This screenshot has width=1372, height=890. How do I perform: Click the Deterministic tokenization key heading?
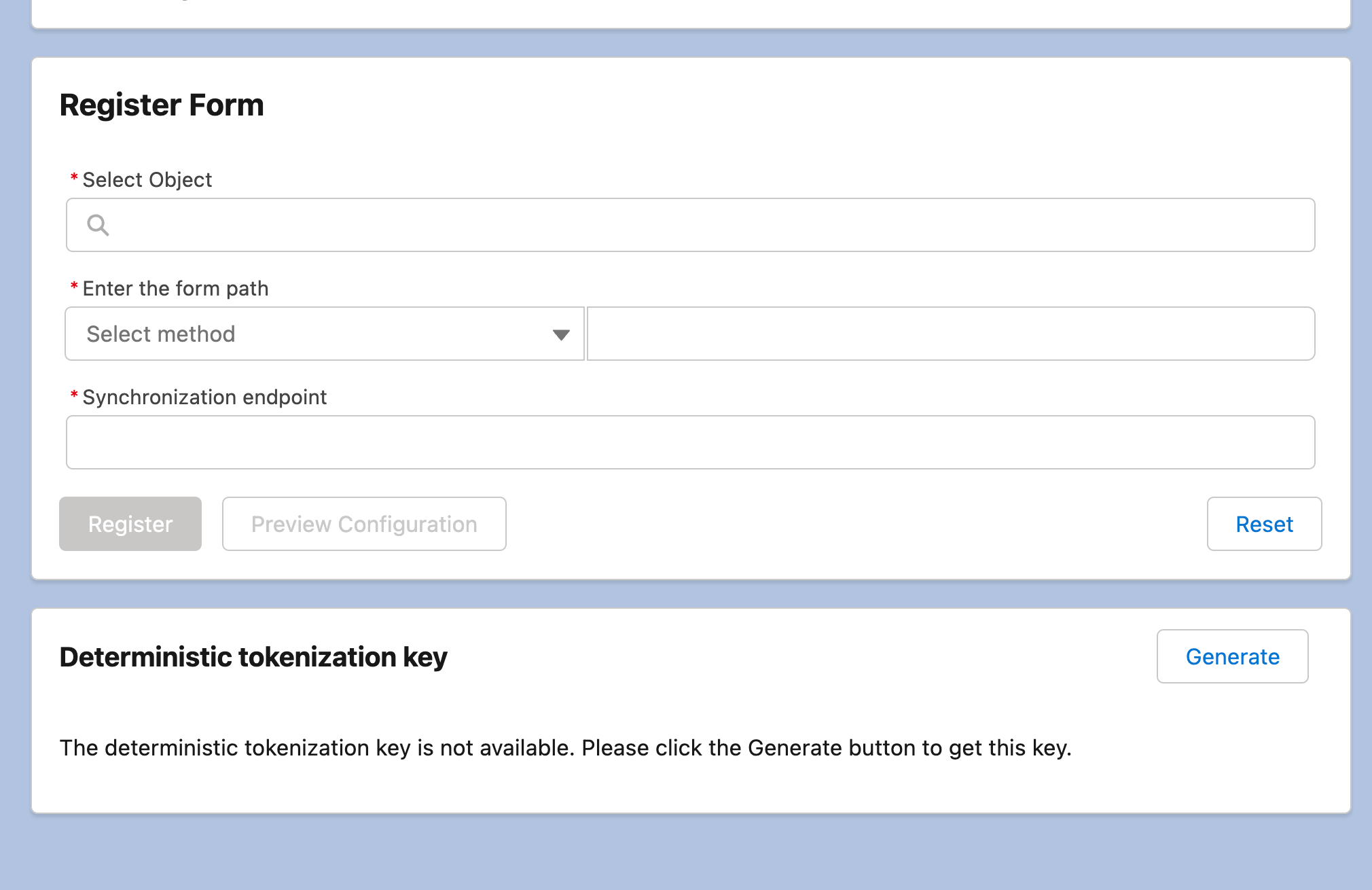[253, 656]
